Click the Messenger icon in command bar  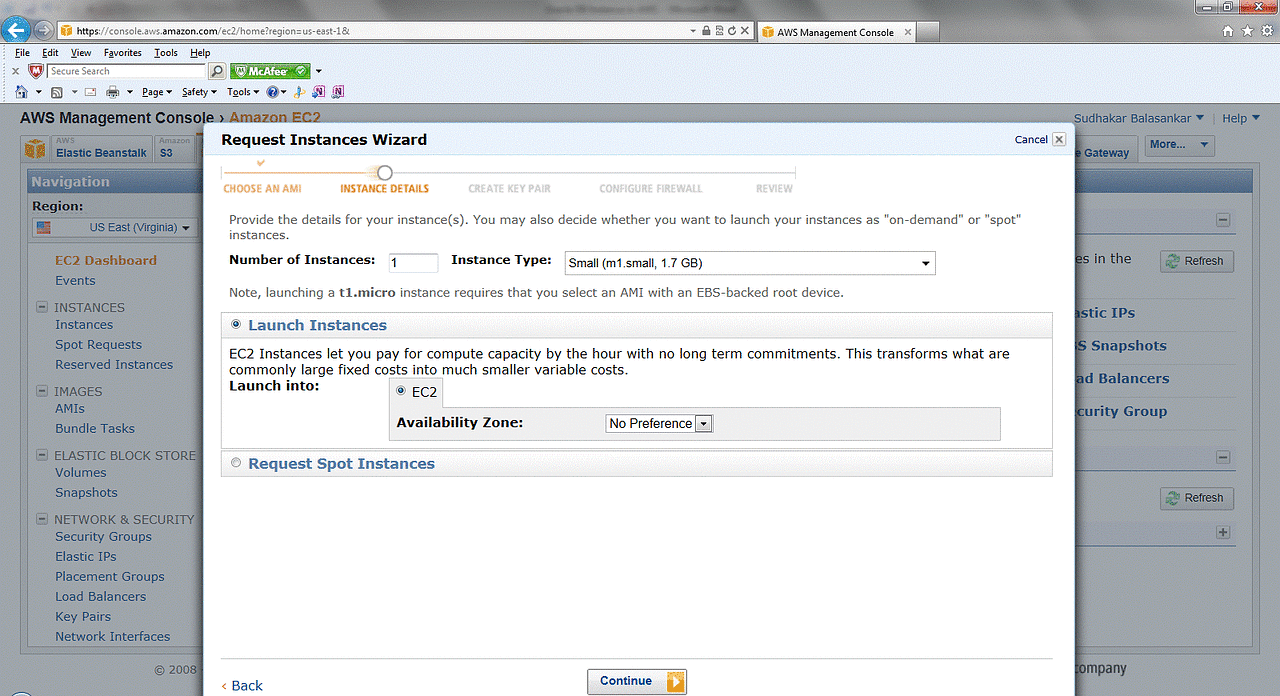coord(299,92)
